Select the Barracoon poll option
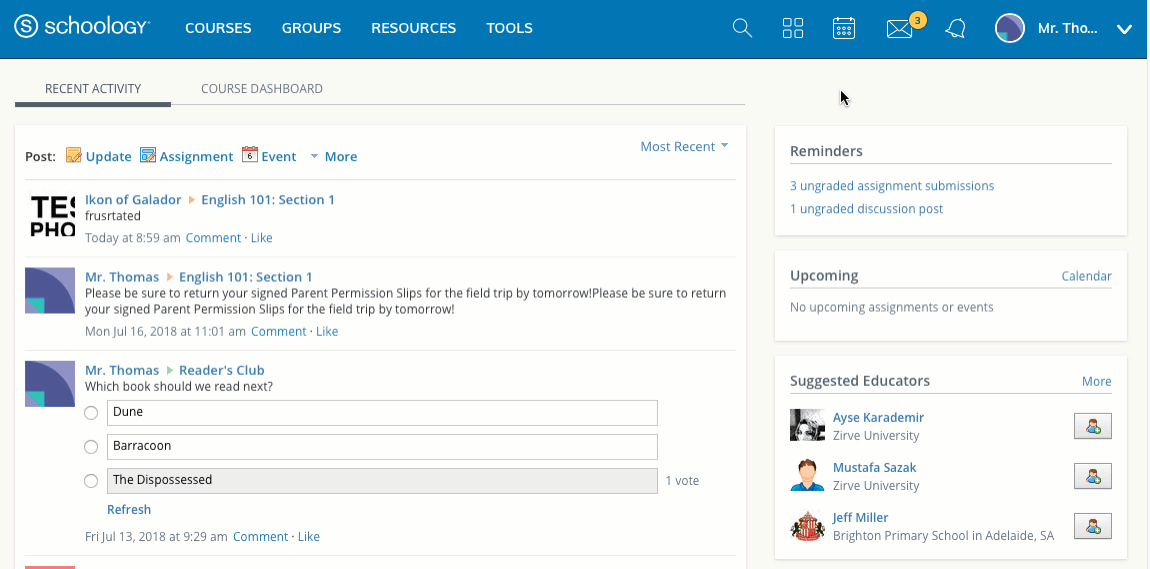 (x=91, y=447)
